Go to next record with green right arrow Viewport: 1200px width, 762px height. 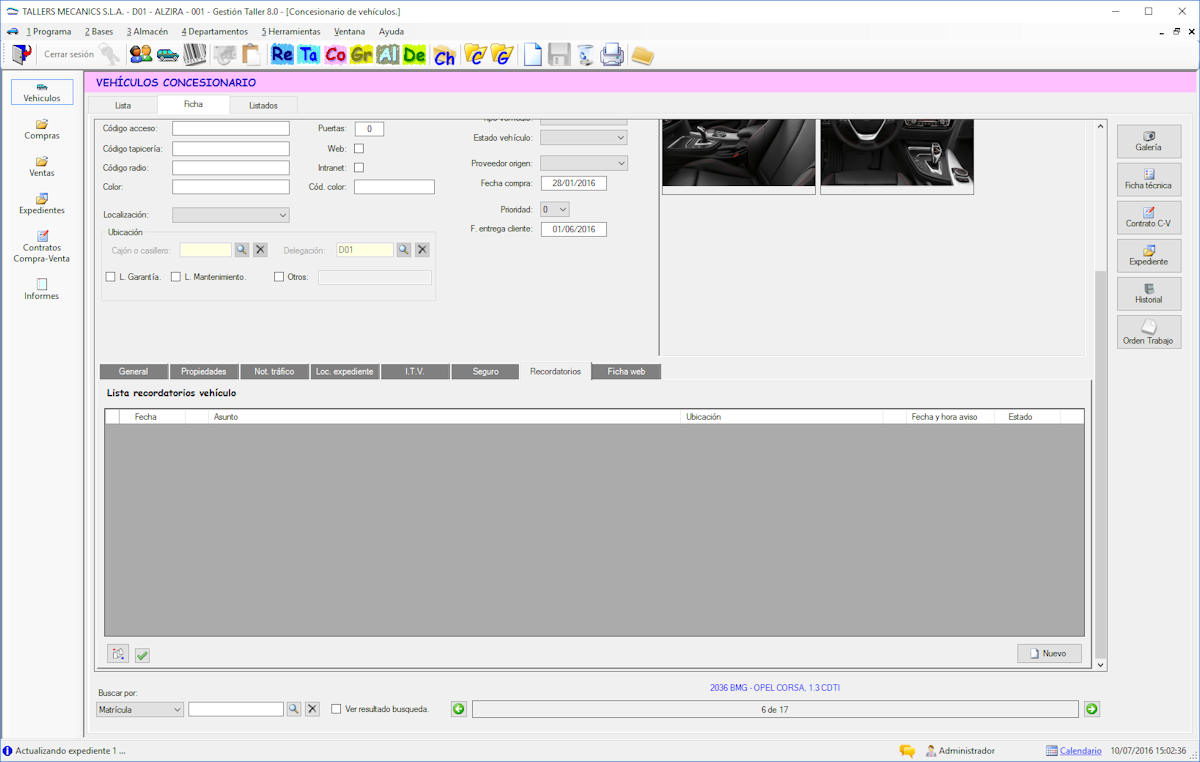1092,709
